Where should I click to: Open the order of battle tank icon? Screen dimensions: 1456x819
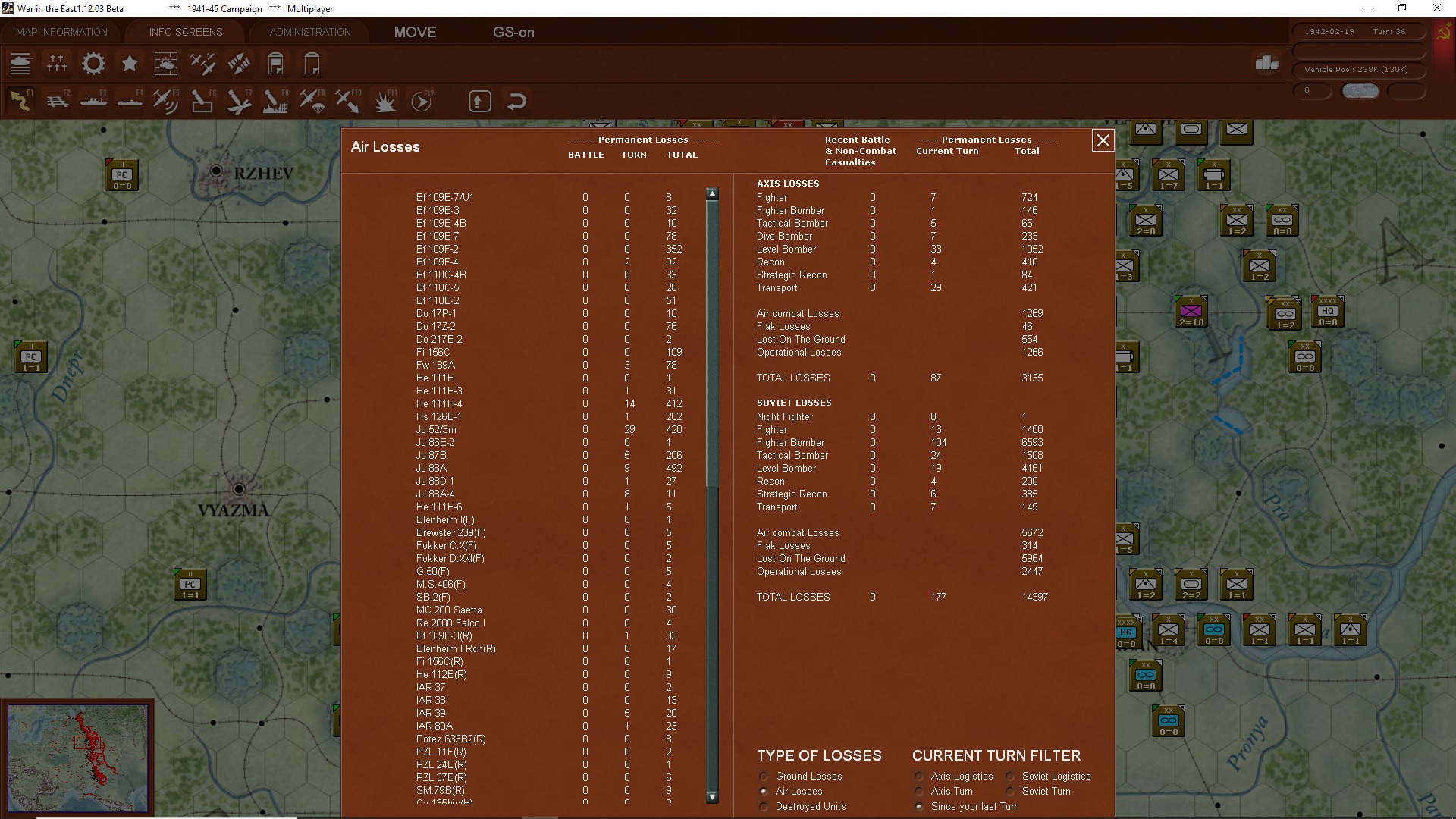[x=20, y=64]
